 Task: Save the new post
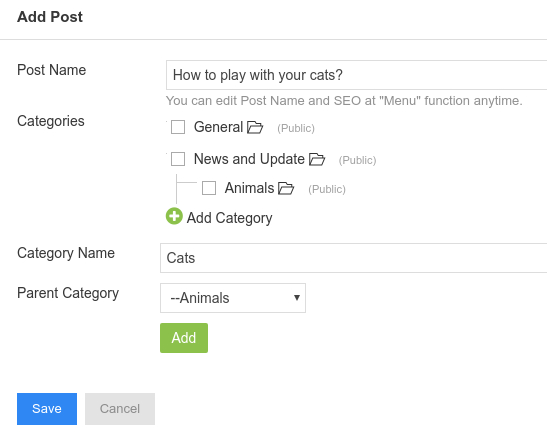pos(47,409)
